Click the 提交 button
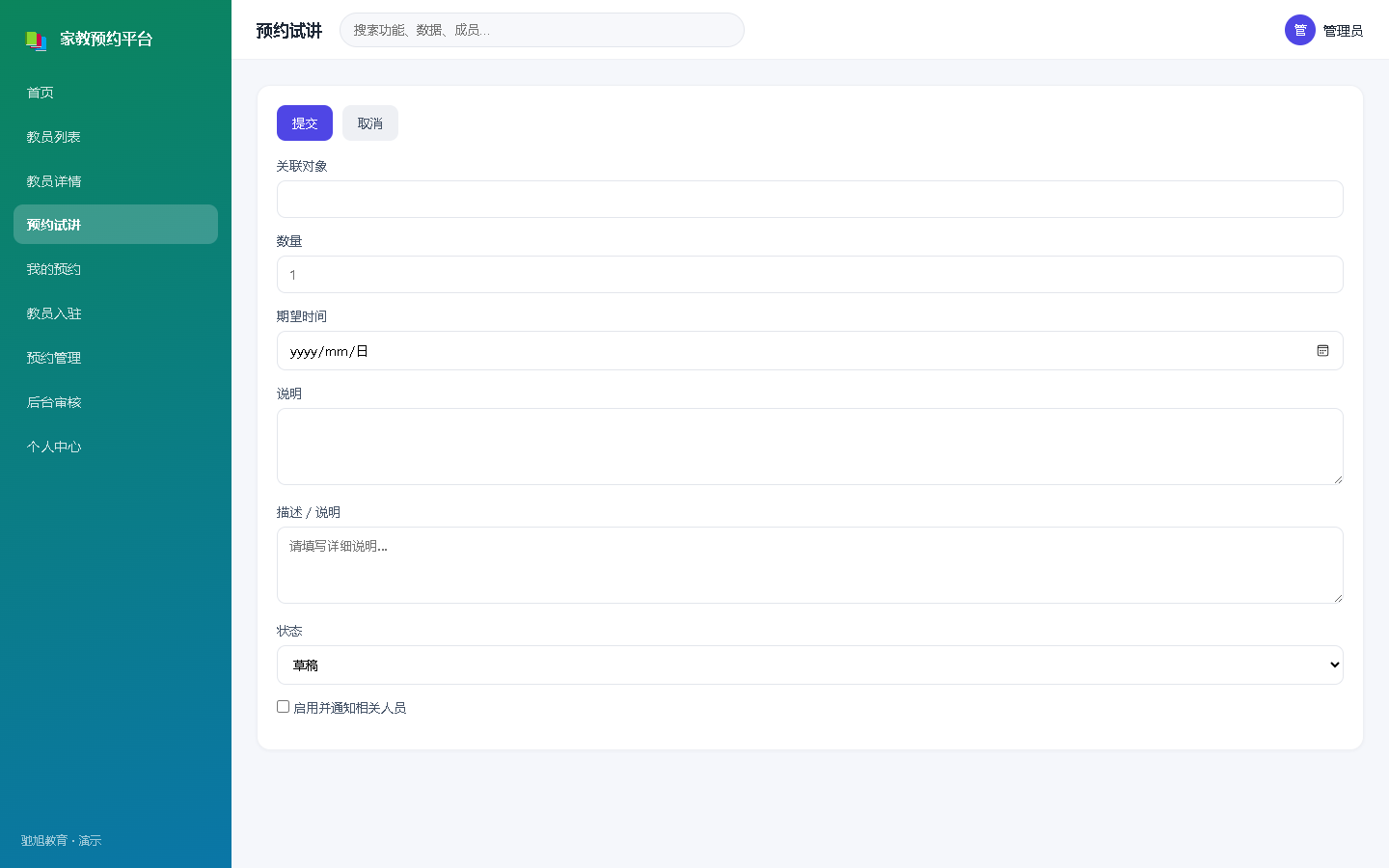This screenshot has width=1389, height=868. coord(305,123)
